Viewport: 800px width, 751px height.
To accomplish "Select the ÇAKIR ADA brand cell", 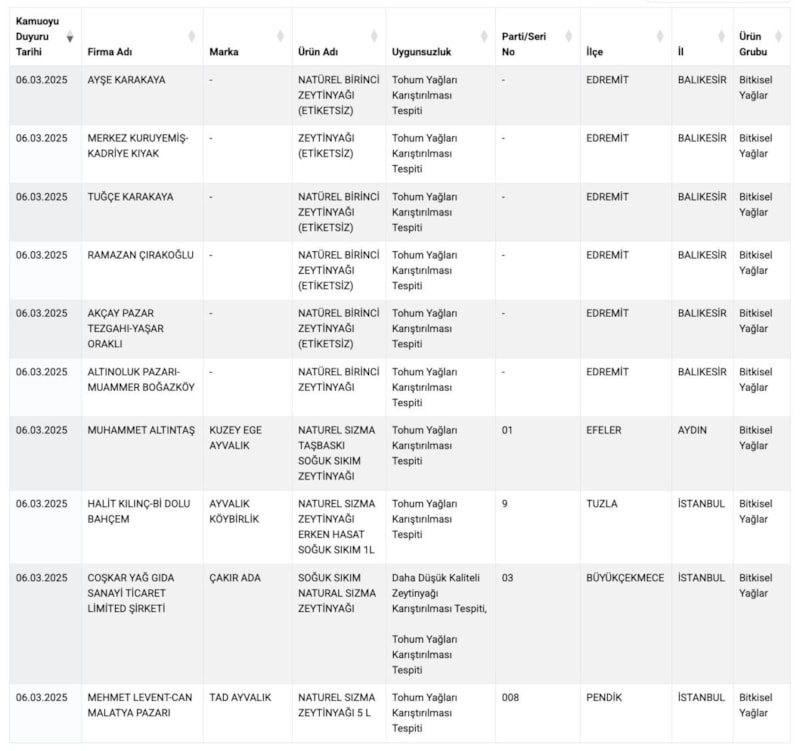I will click(235, 578).
